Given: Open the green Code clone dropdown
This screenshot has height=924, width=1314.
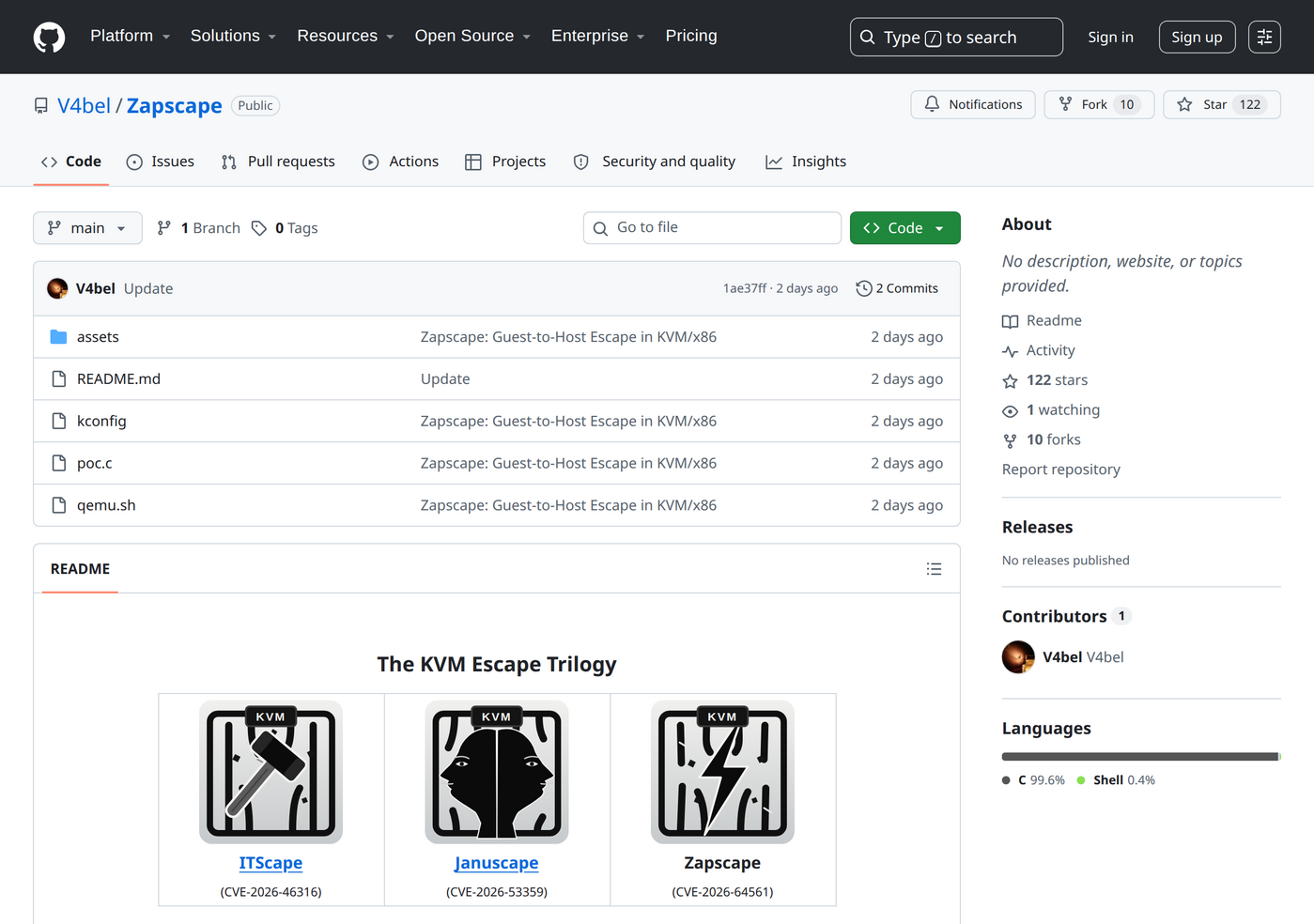Looking at the screenshot, I should [904, 228].
